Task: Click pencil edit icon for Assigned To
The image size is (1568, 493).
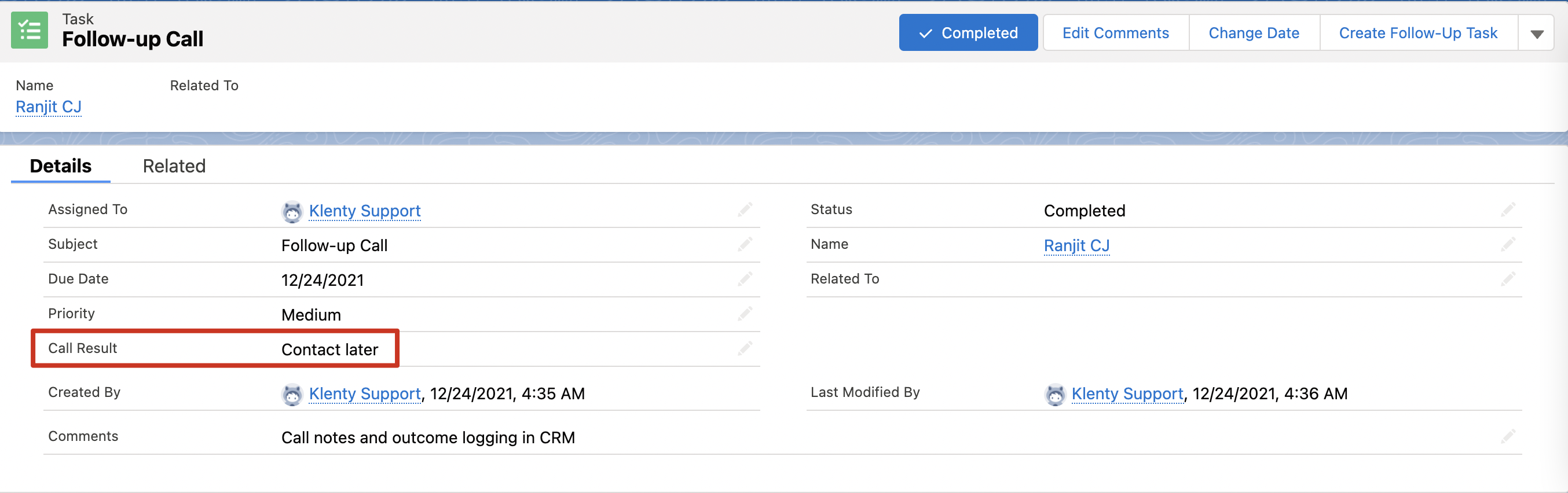Action: coord(745,210)
